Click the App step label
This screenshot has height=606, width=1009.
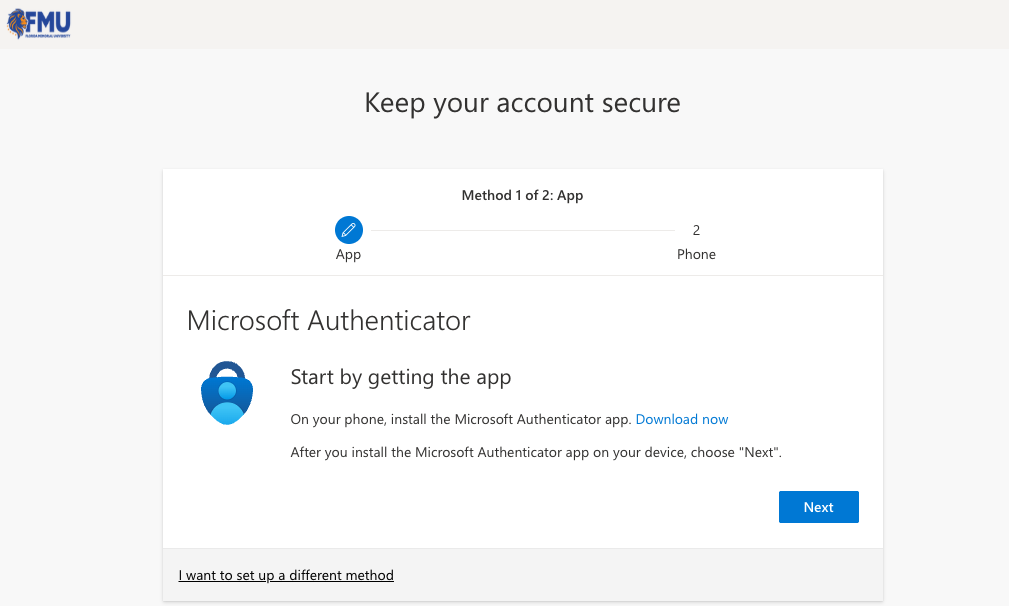tap(348, 254)
